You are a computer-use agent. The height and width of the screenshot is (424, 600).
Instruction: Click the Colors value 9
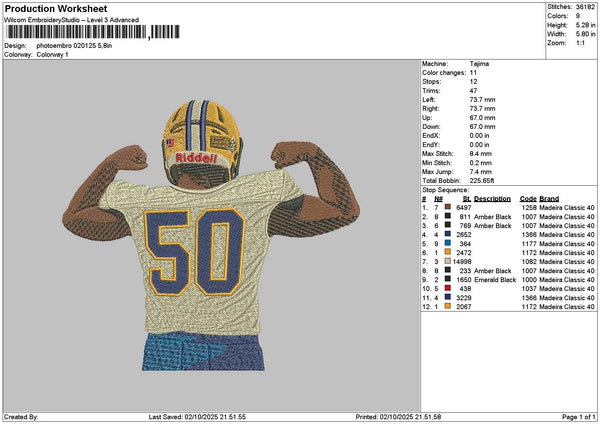(x=578, y=16)
